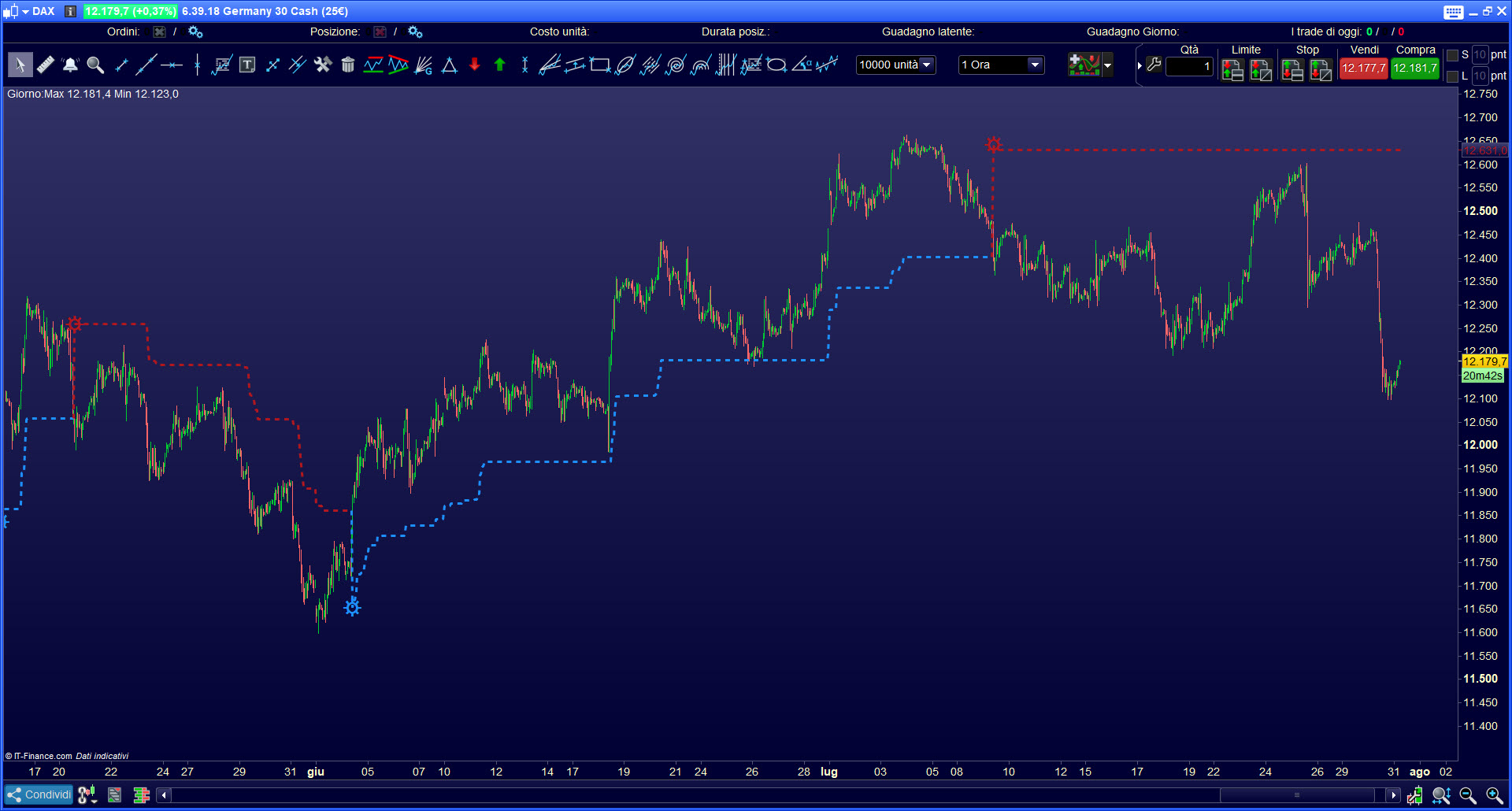Image resolution: width=1512 pixels, height=811 pixels.
Task: Open the on-screen keyboard shortcuts icon
Action: click(1454, 11)
